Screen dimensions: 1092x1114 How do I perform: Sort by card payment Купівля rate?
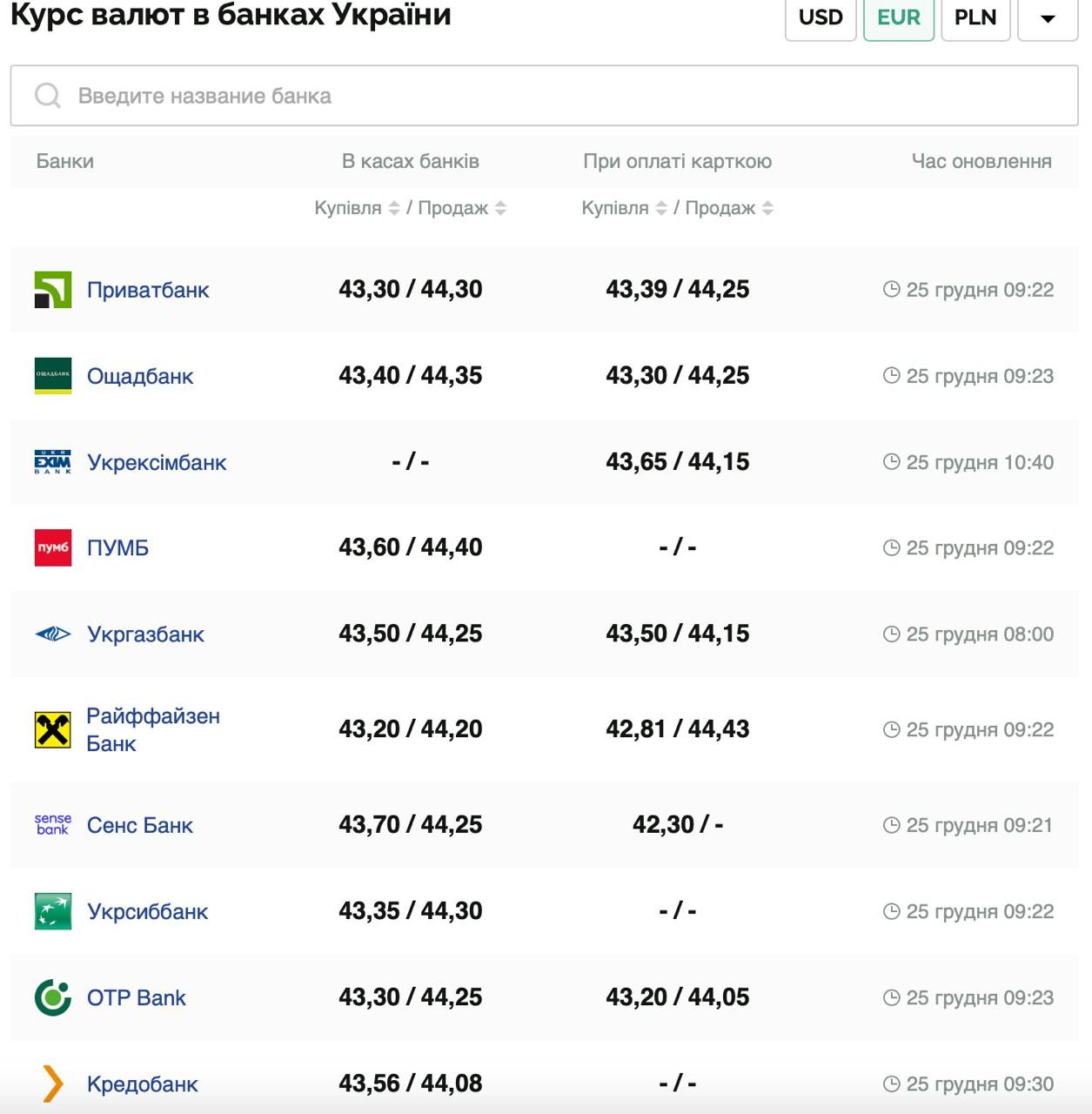point(661,208)
